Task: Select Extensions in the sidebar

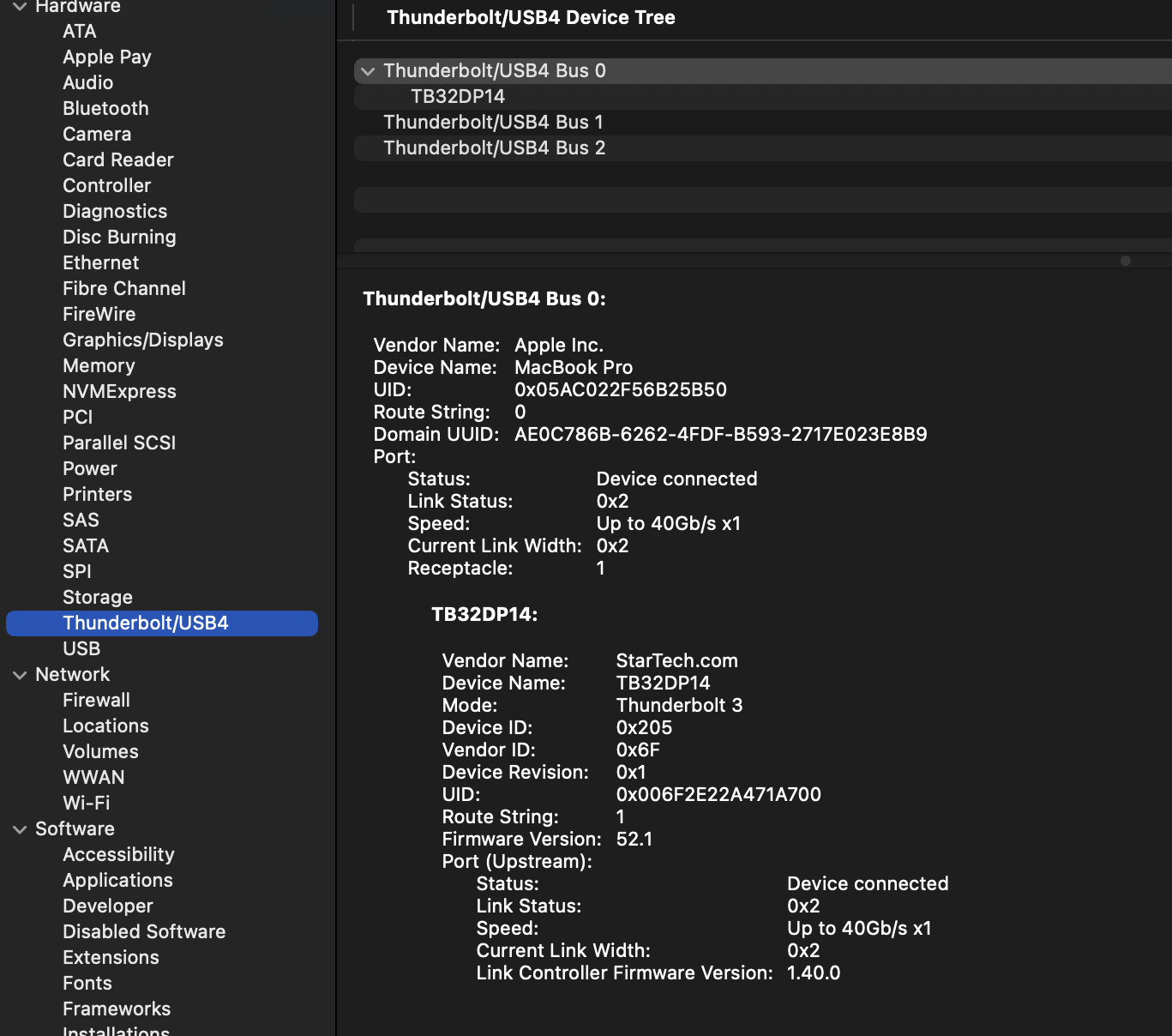Action: tap(111, 958)
